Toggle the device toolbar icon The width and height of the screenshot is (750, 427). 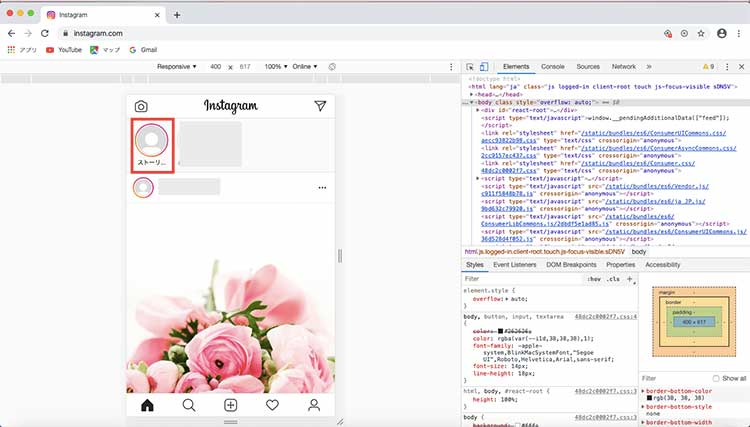(x=484, y=67)
